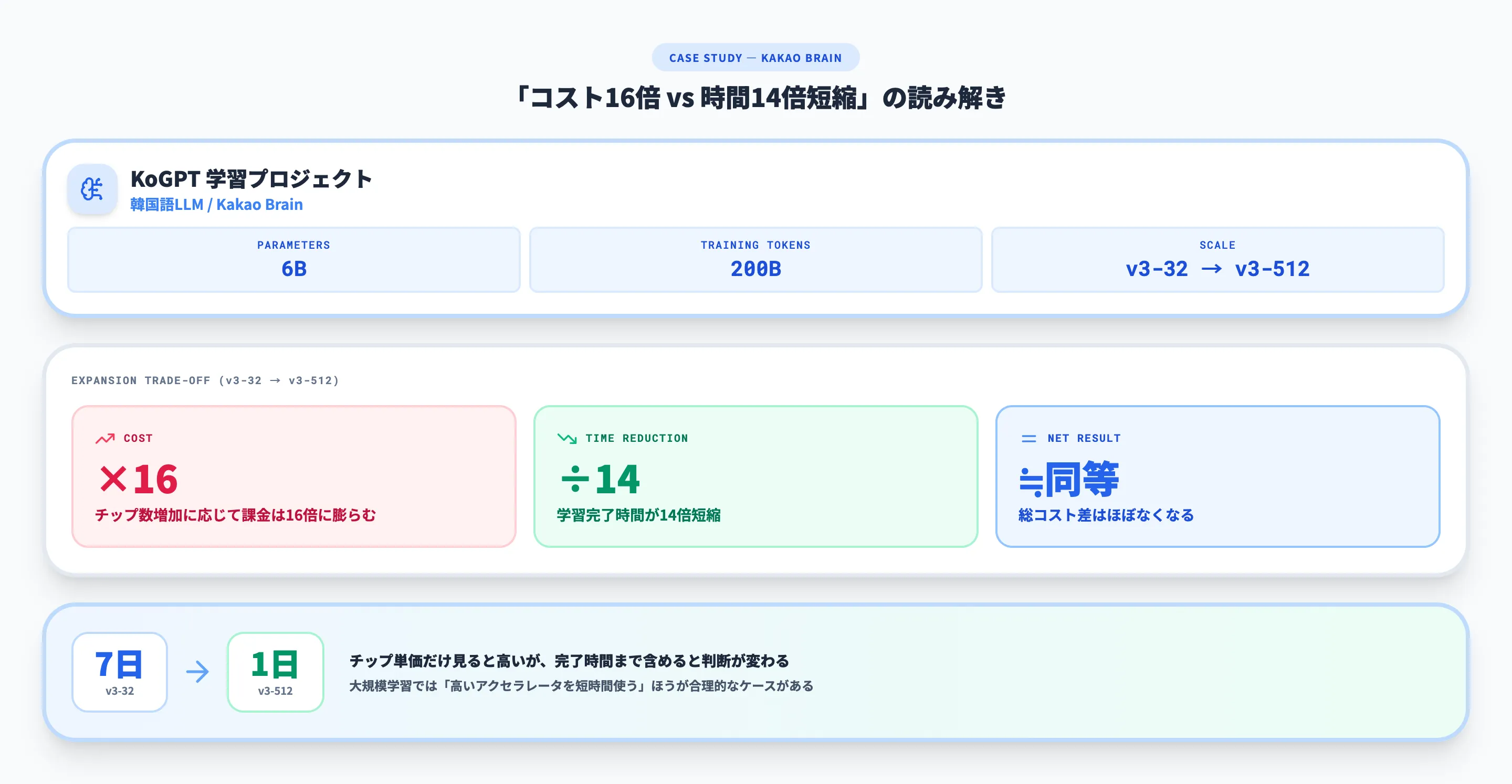
Task: Click the brain icon next to KoGPT 学習プロジェクト
Action: (x=92, y=189)
